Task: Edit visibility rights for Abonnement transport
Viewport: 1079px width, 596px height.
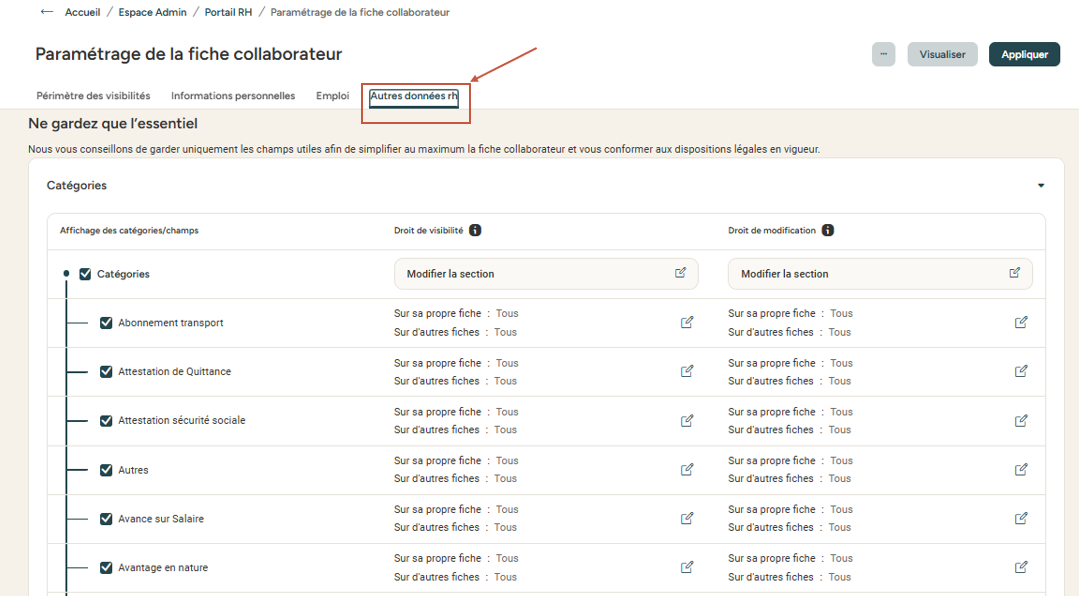Action: (x=687, y=322)
